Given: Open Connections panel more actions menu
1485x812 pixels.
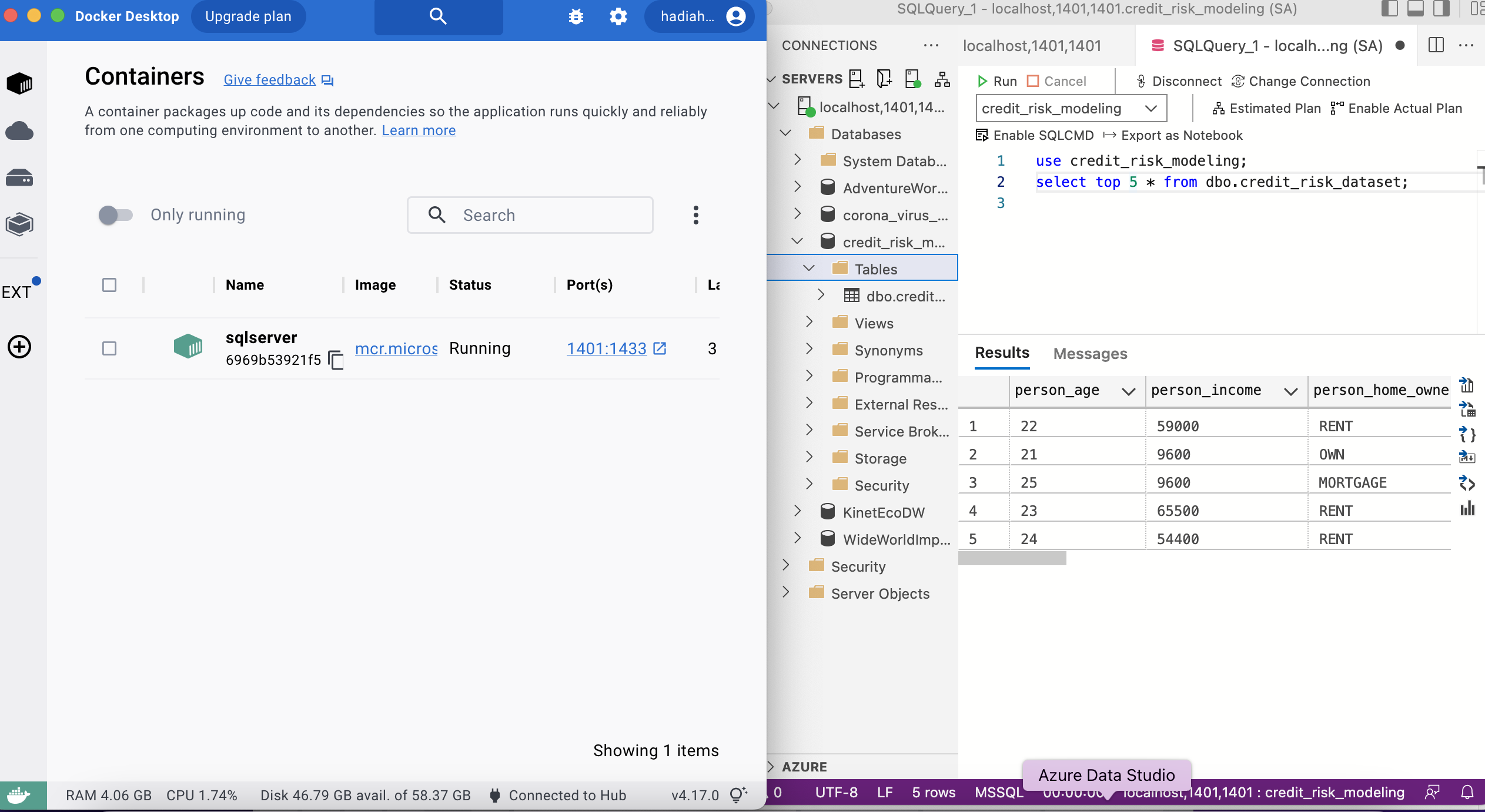Looking at the screenshot, I should coord(931,45).
